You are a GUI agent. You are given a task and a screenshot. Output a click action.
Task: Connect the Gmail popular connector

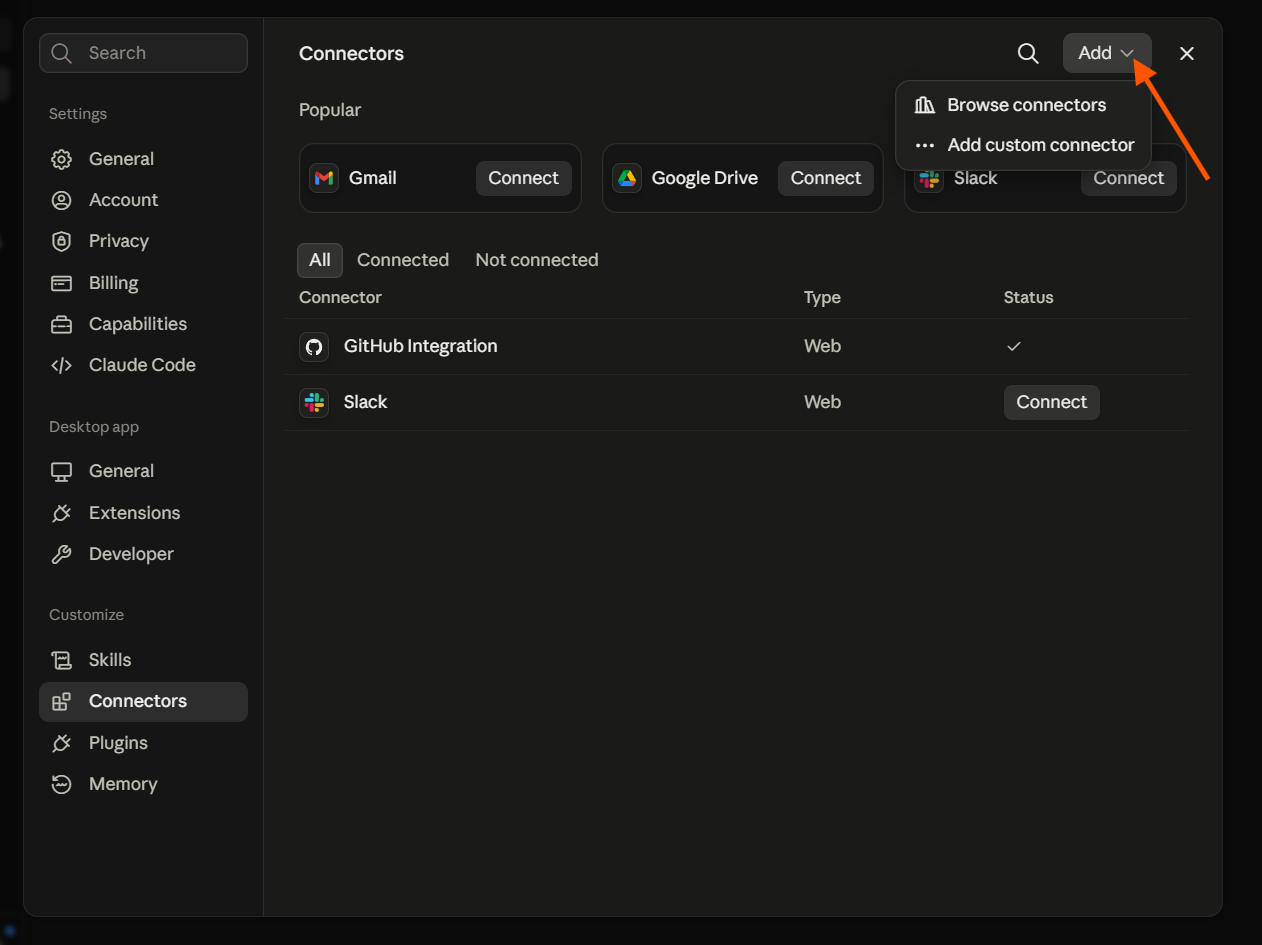point(523,178)
